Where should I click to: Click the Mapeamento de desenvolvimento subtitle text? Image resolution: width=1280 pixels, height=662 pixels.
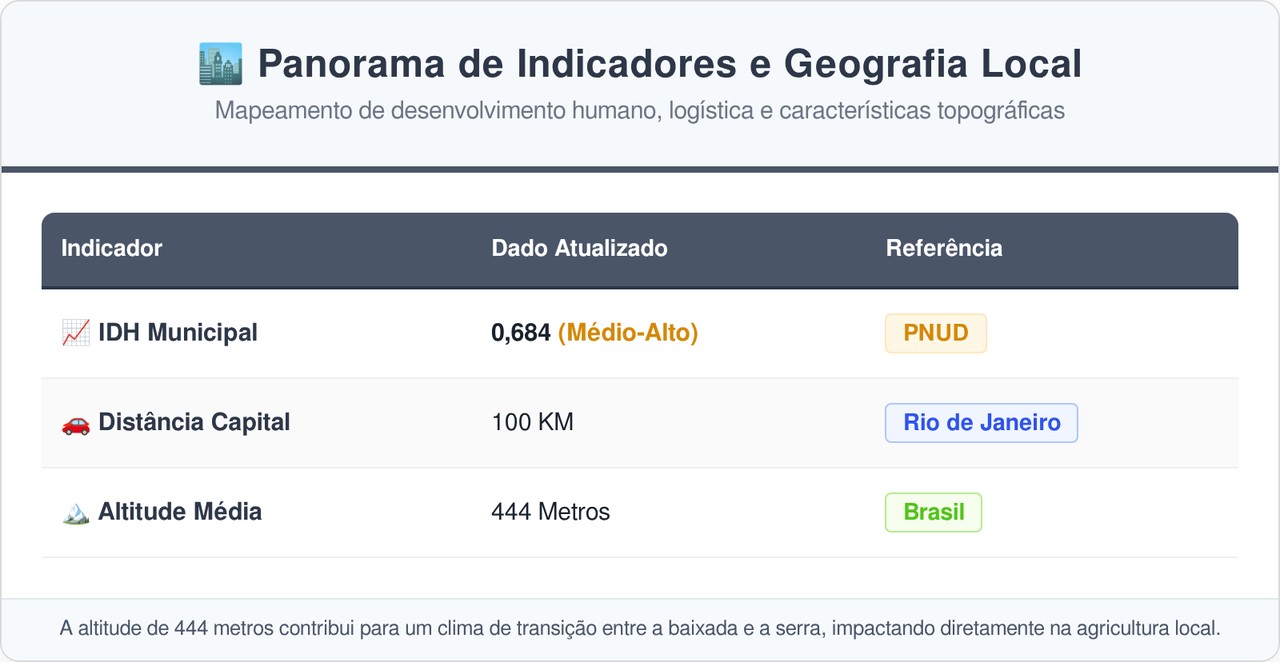pyautogui.click(x=640, y=111)
